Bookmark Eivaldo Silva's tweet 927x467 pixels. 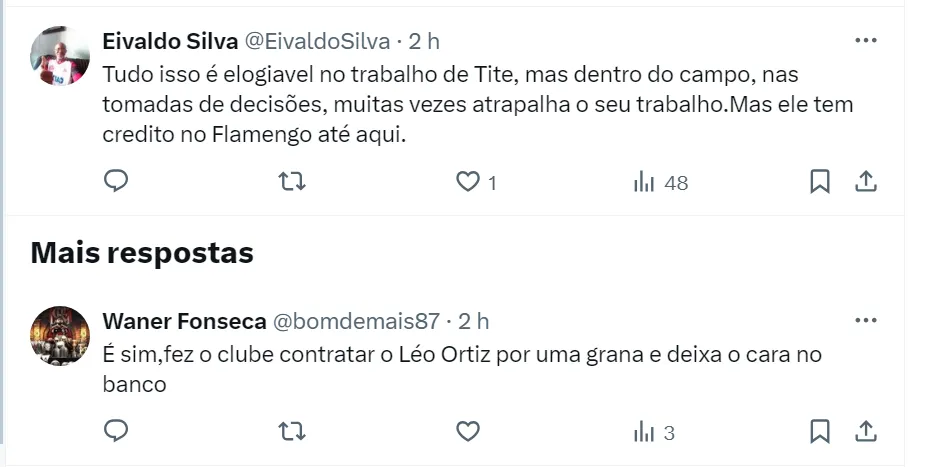[819, 182]
